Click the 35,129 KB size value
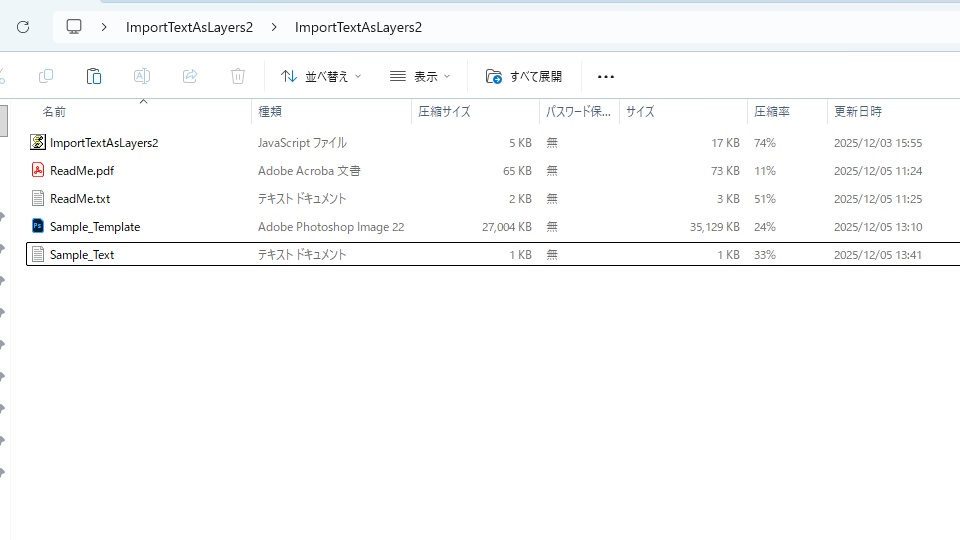The width and height of the screenshot is (960, 540). 714,227
